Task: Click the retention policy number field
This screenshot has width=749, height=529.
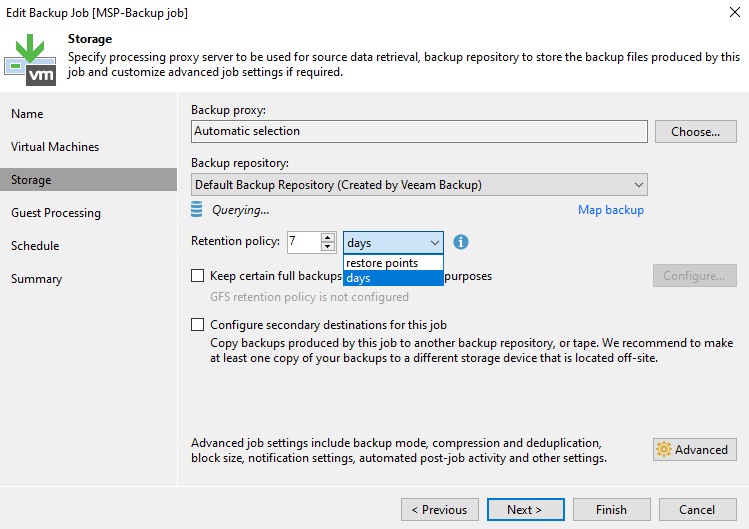Action: (x=304, y=242)
